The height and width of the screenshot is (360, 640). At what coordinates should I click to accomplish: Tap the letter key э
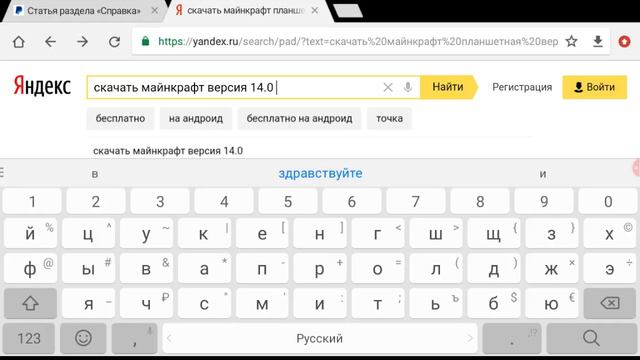(x=609, y=269)
